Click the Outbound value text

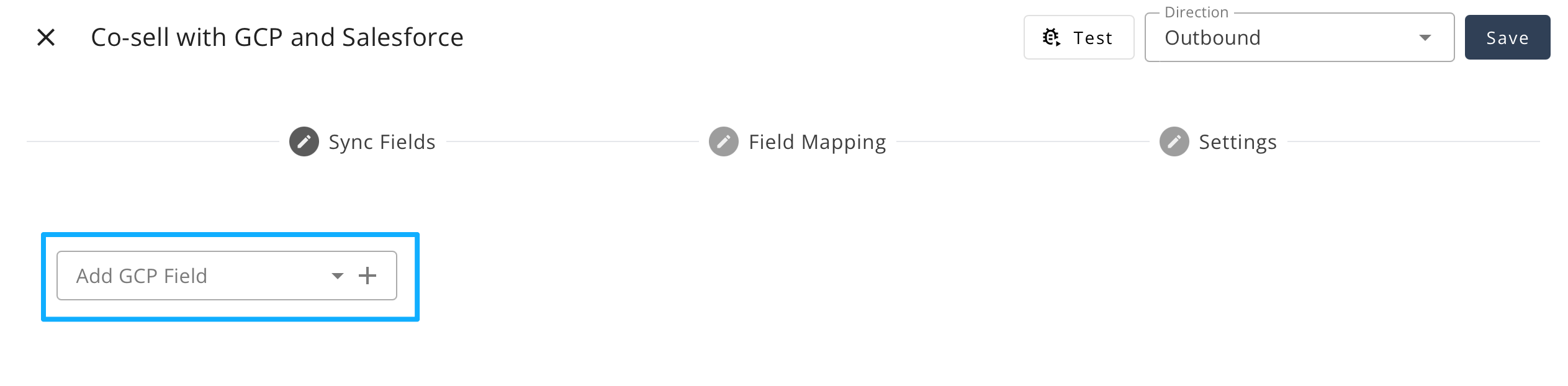pyautogui.click(x=1212, y=38)
